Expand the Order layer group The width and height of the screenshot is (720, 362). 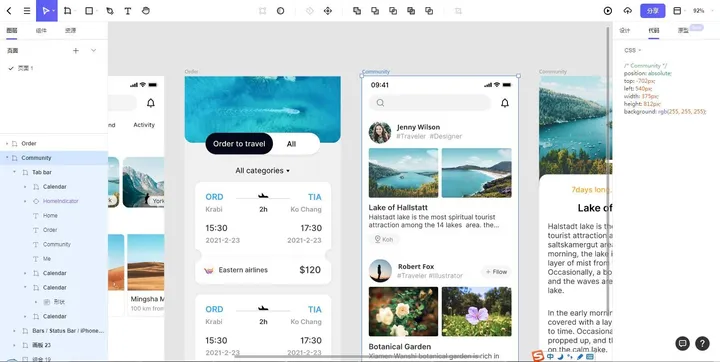click(7, 143)
